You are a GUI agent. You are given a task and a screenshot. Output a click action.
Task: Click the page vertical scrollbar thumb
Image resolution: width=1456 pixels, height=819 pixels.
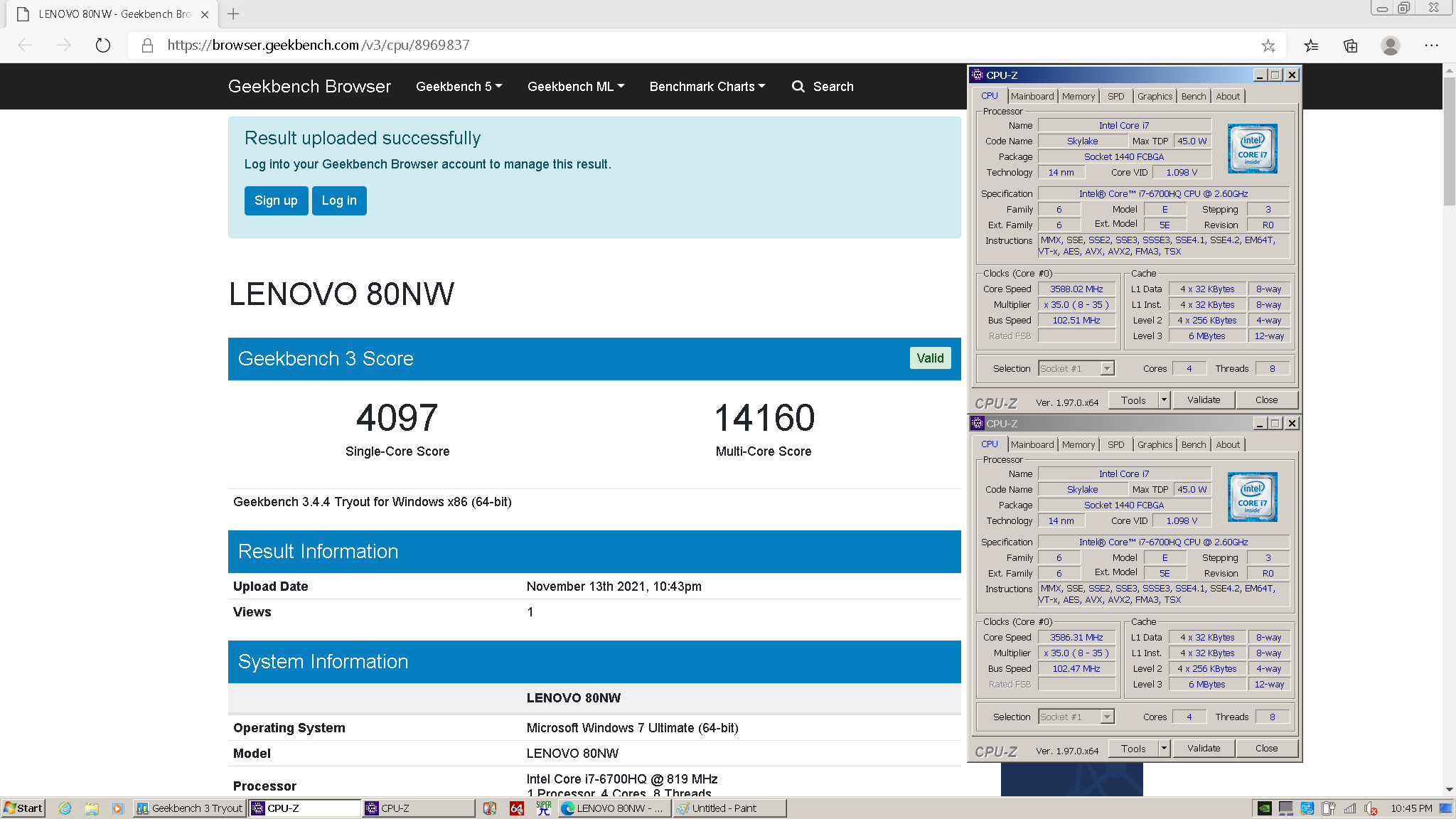point(1449,141)
